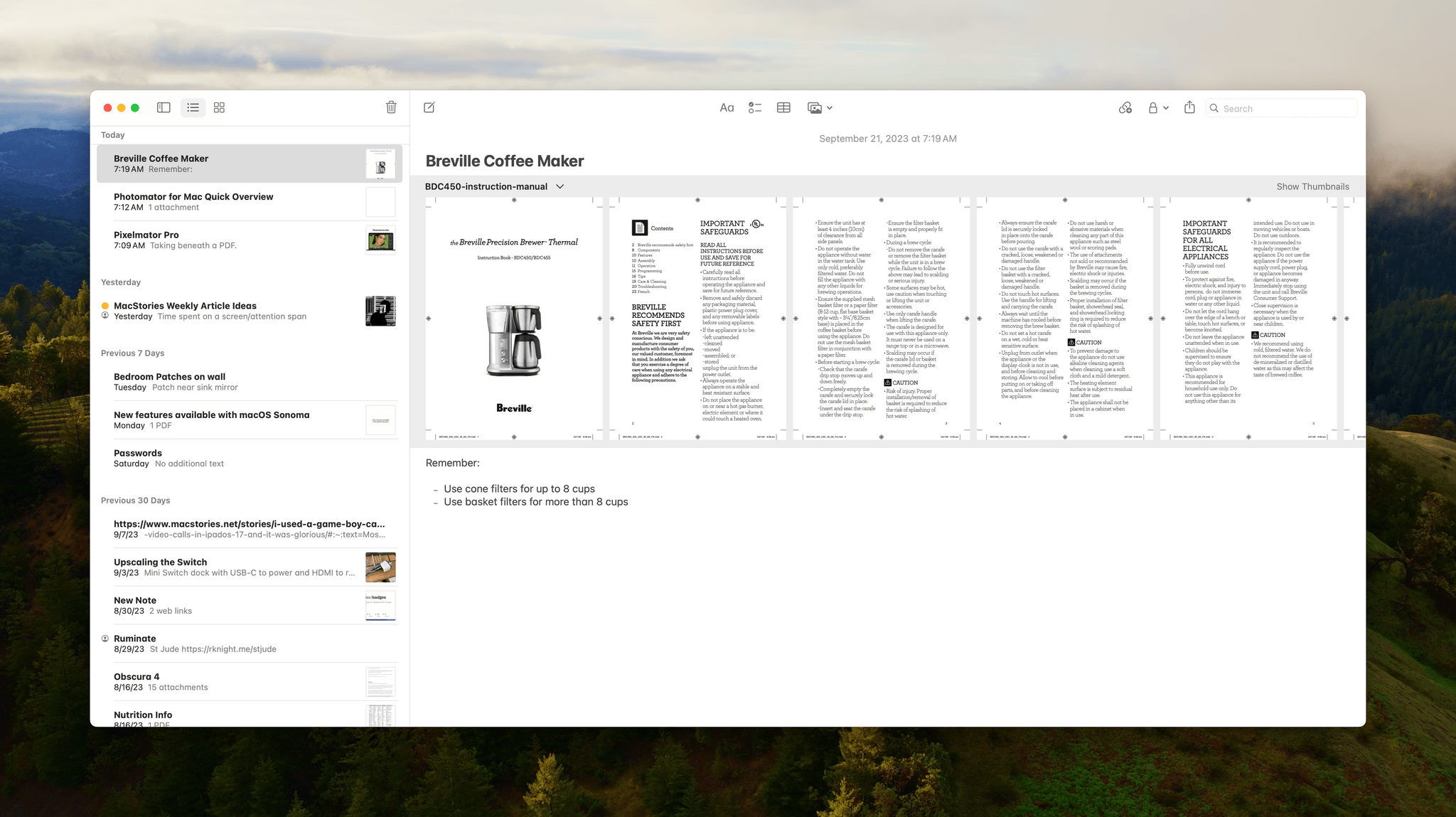
Task: Click Show Thumbnails
Action: (x=1312, y=186)
